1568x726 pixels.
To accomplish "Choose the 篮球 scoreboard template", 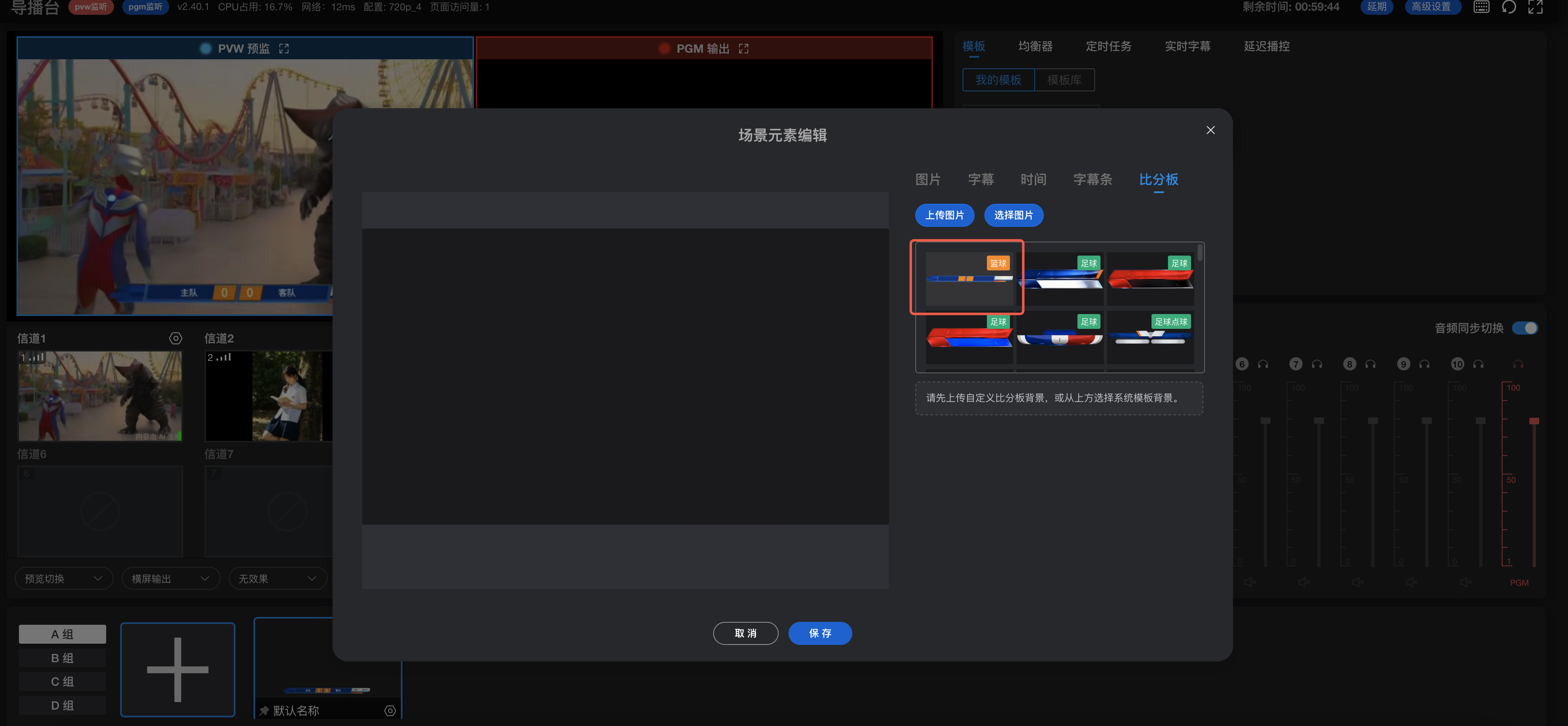I will (x=969, y=279).
